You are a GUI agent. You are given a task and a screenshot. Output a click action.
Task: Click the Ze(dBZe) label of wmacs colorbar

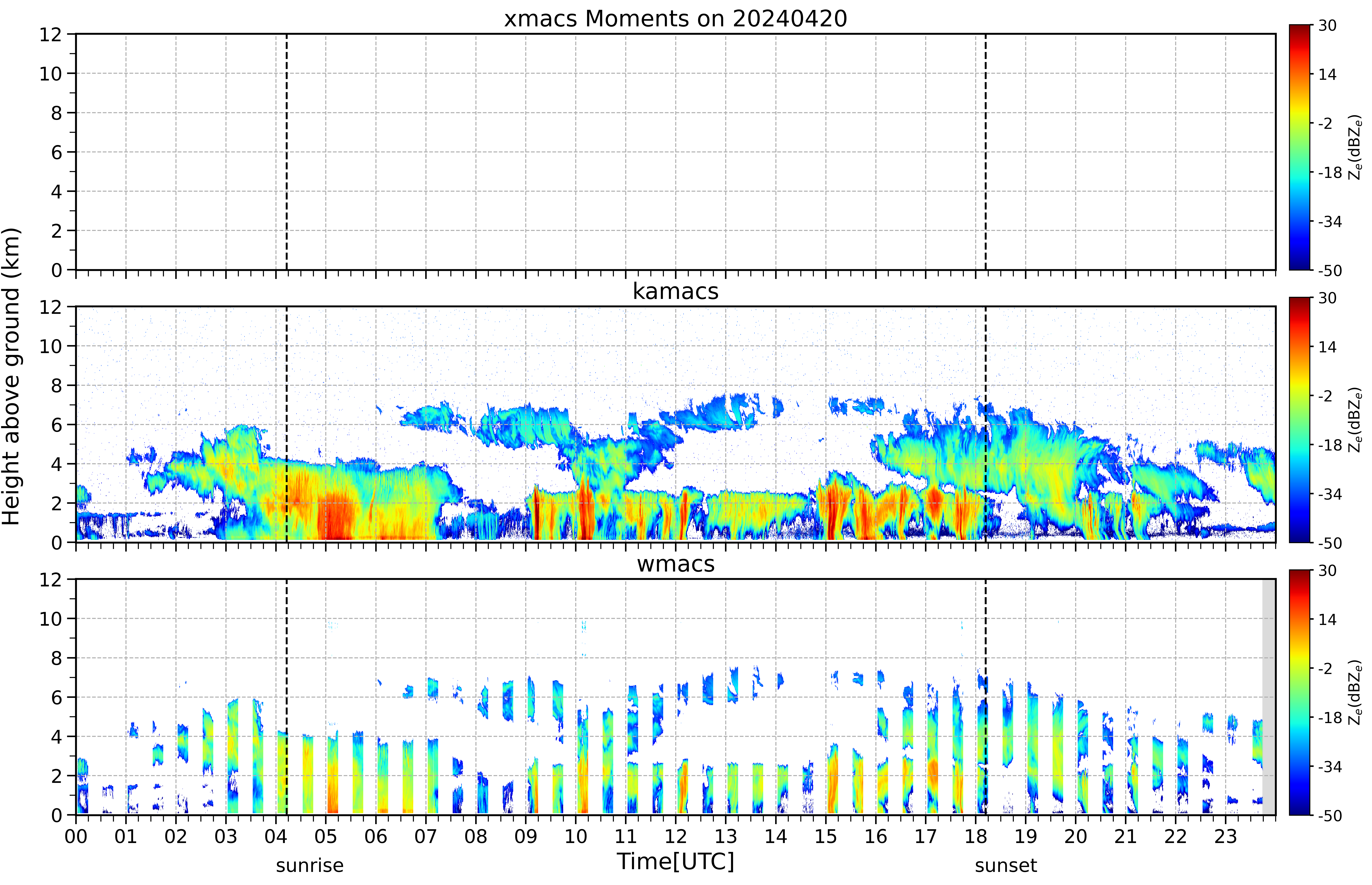point(1355,693)
